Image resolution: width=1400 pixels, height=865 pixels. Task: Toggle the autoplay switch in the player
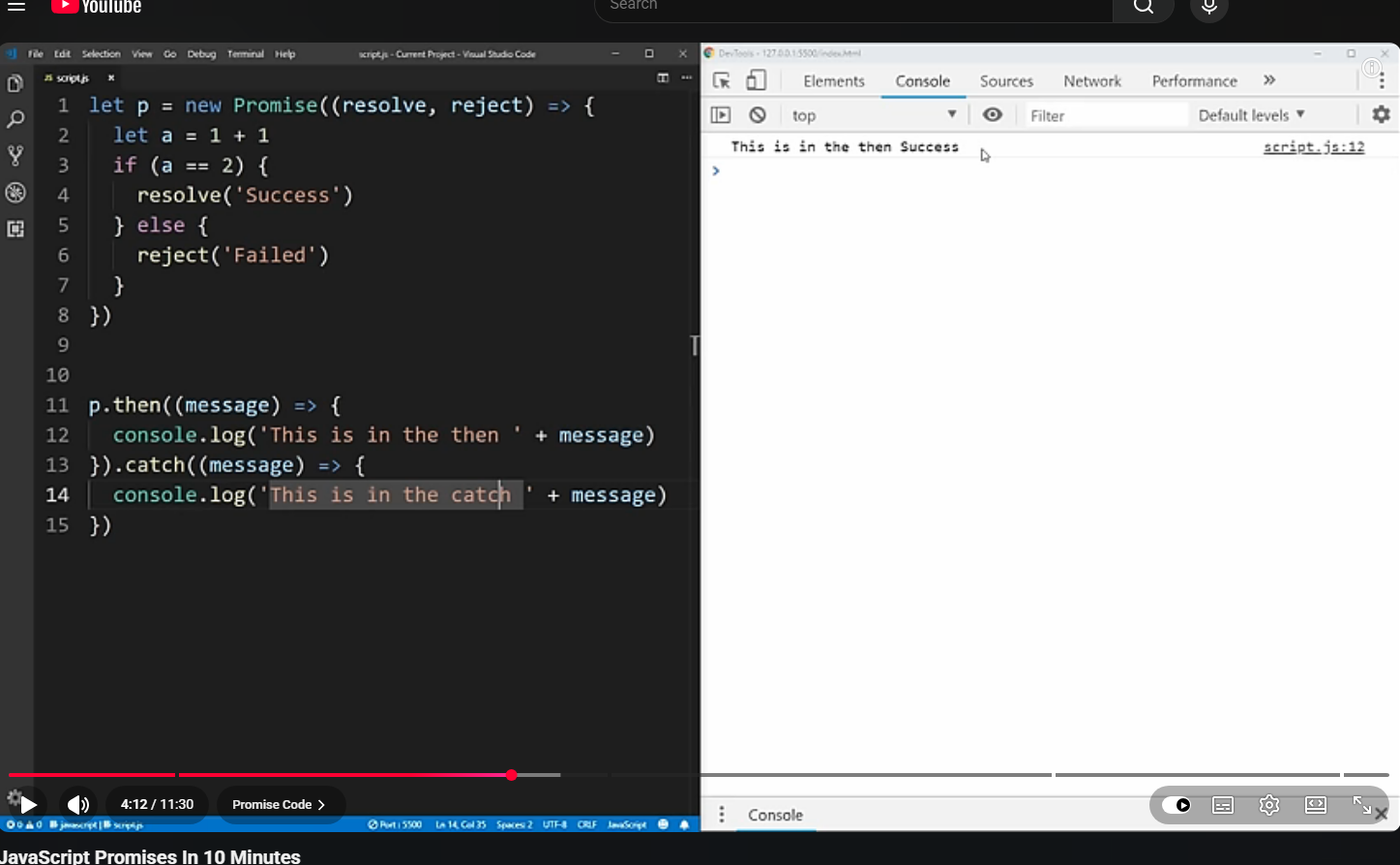pos(1177,805)
